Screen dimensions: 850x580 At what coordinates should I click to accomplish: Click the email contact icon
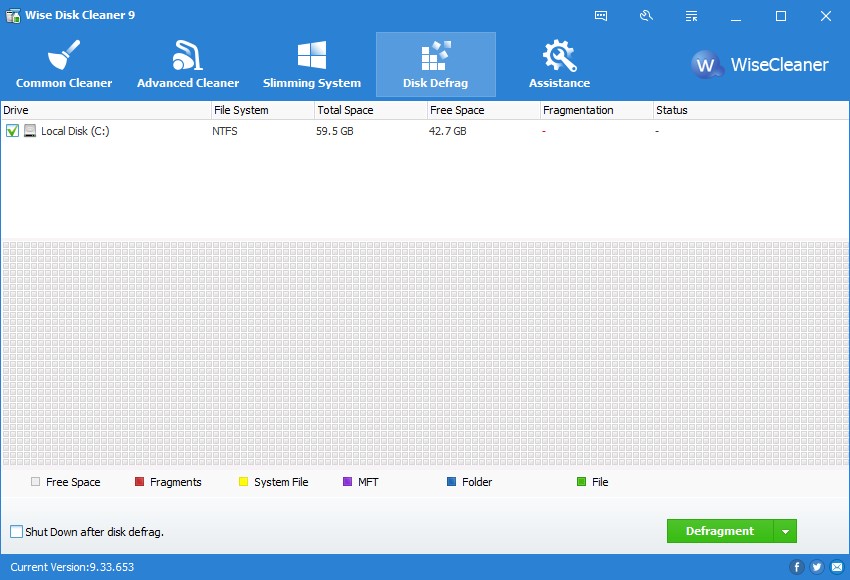[835, 567]
